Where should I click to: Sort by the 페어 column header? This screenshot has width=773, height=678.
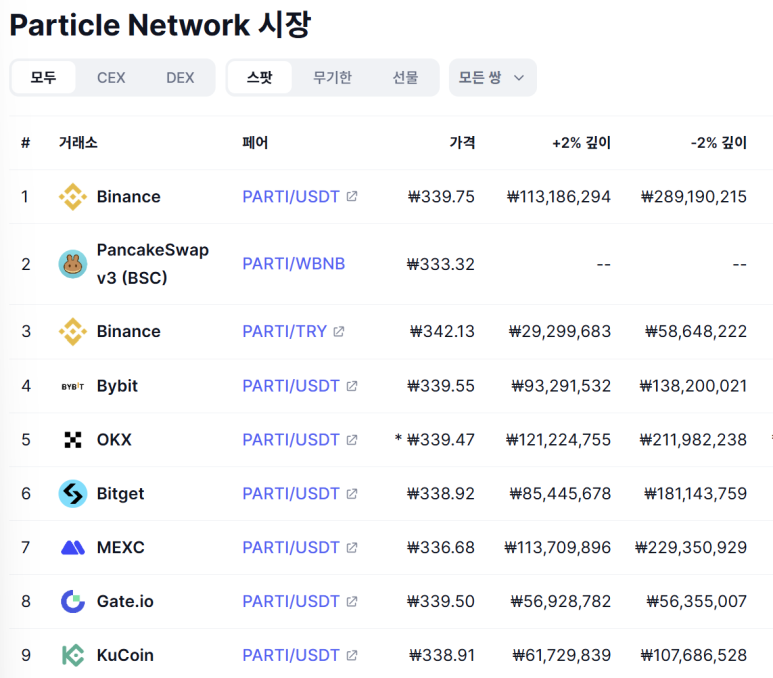click(255, 143)
